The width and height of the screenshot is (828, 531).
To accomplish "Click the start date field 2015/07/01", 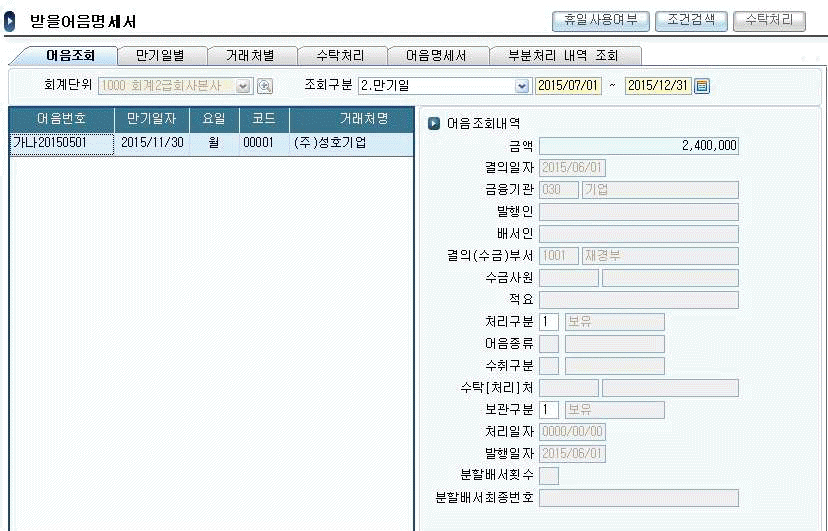I will (569, 86).
